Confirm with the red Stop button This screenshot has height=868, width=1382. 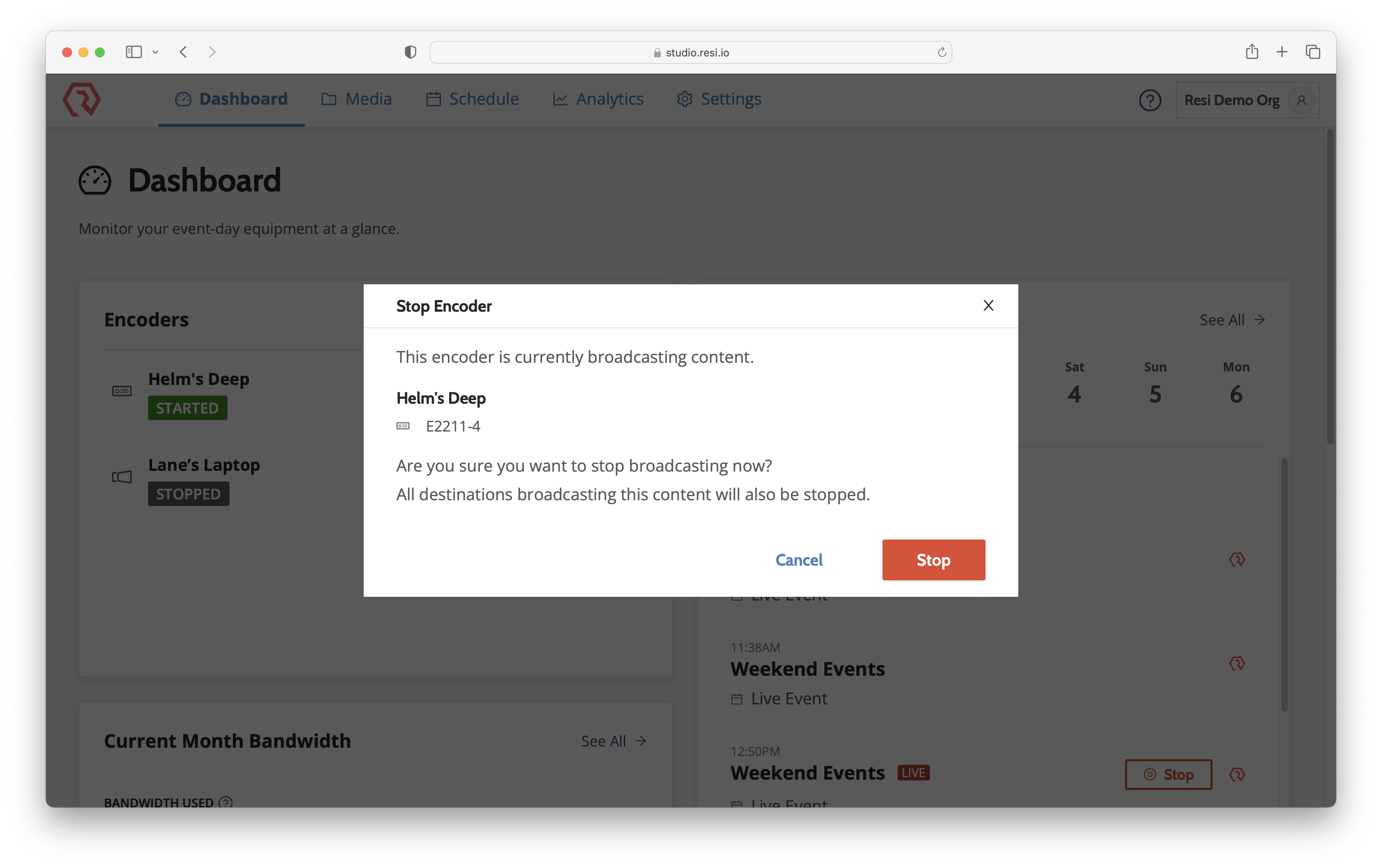[933, 559]
